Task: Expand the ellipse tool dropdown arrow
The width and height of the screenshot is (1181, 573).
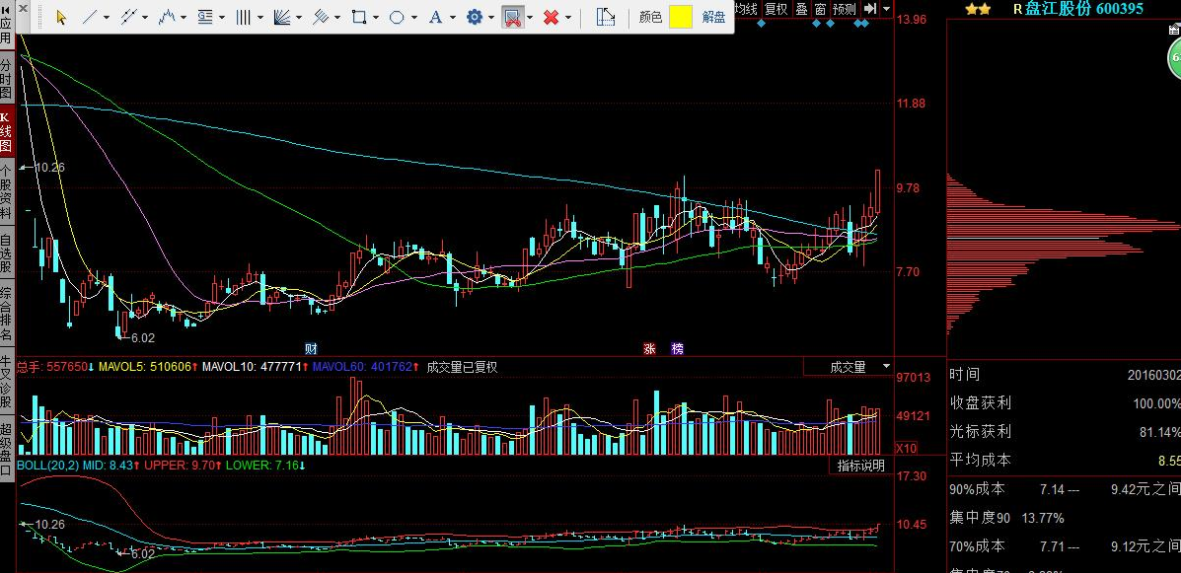Action: point(414,17)
